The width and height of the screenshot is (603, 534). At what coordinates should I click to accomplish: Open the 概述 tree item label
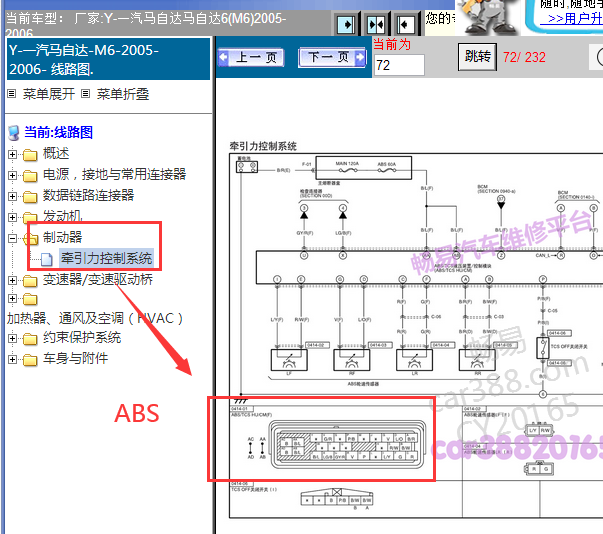point(56,153)
